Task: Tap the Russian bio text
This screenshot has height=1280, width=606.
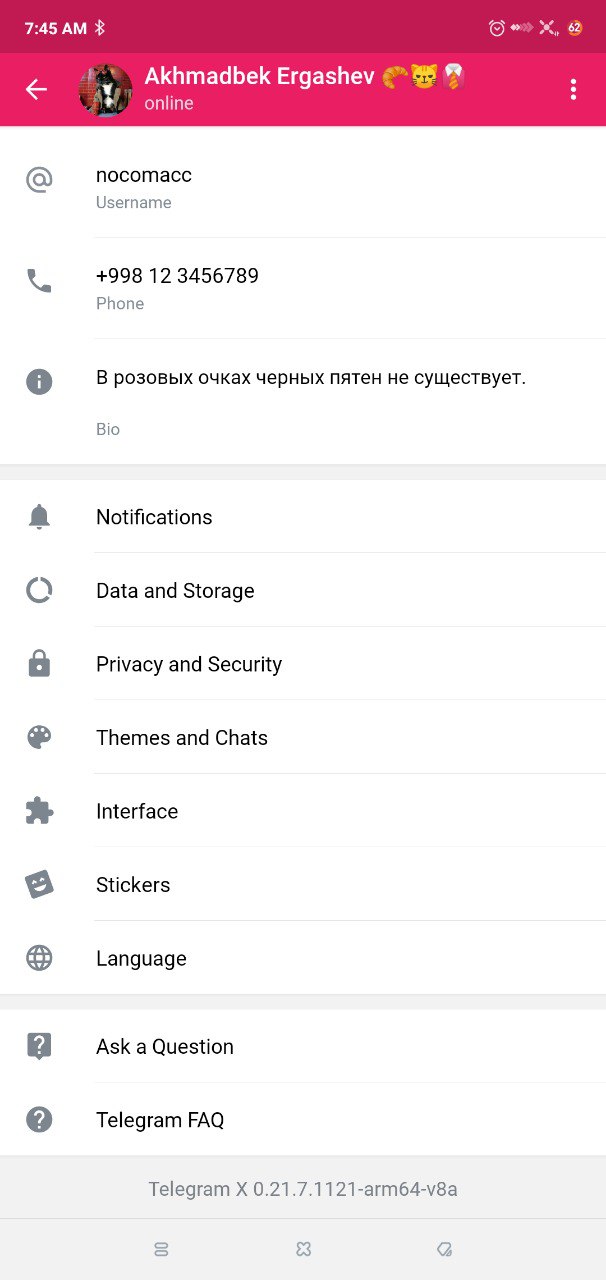Action: (311, 378)
